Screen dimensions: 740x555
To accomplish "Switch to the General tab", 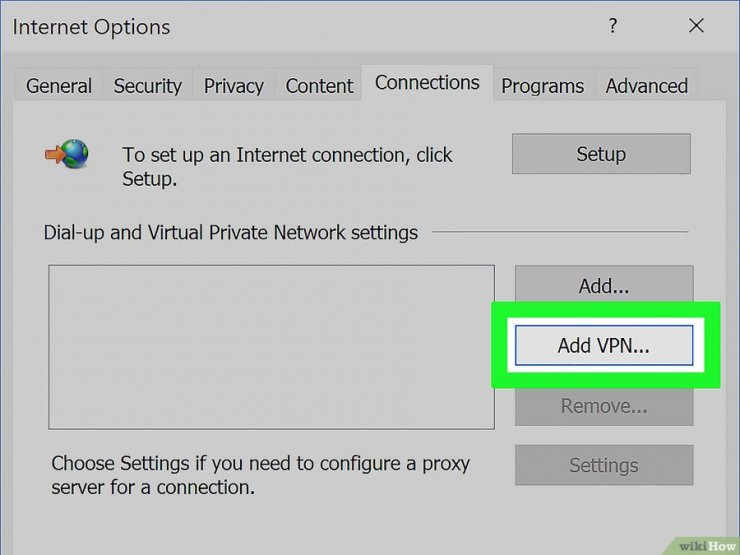I will point(59,85).
